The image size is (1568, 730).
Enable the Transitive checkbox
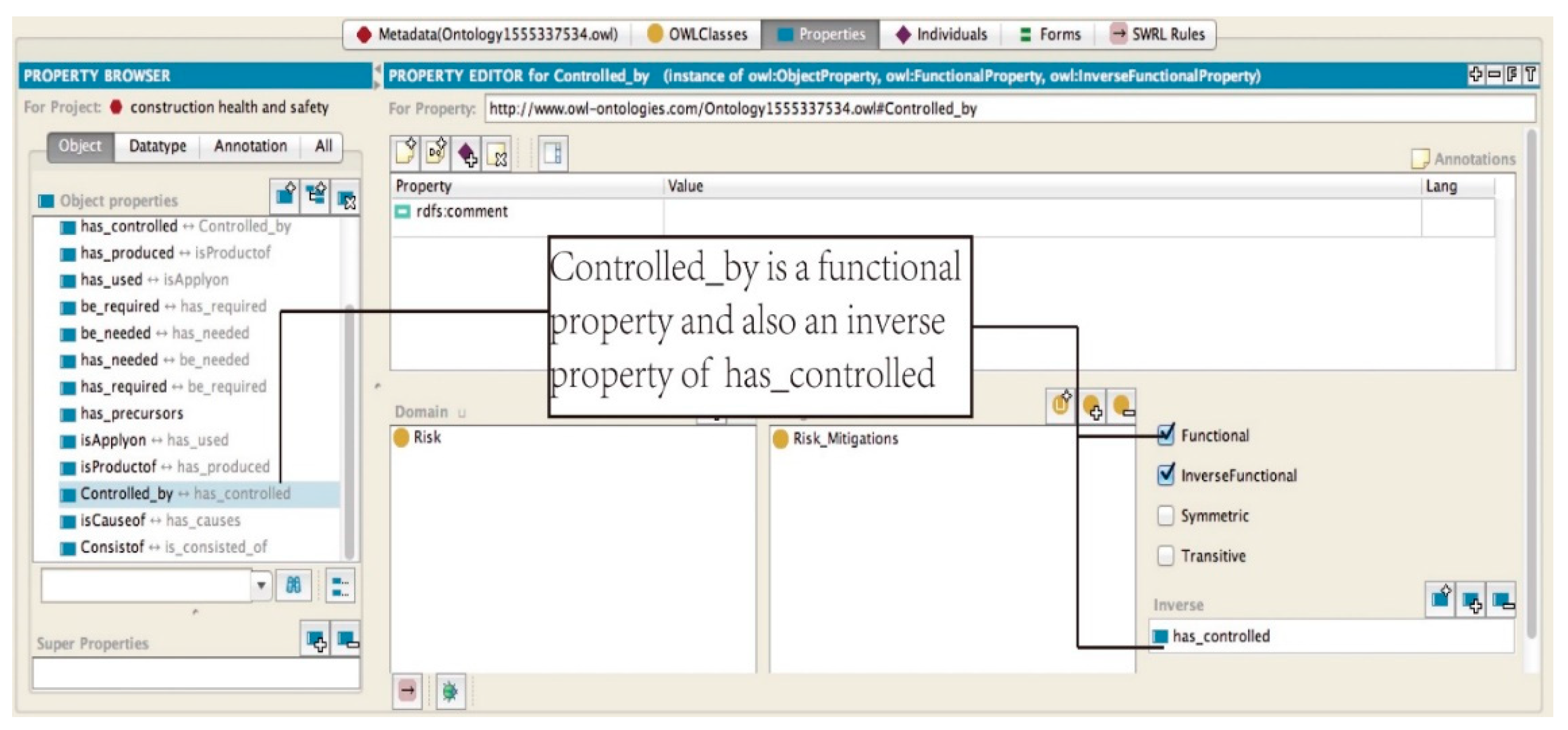click(x=1165, y=556)
